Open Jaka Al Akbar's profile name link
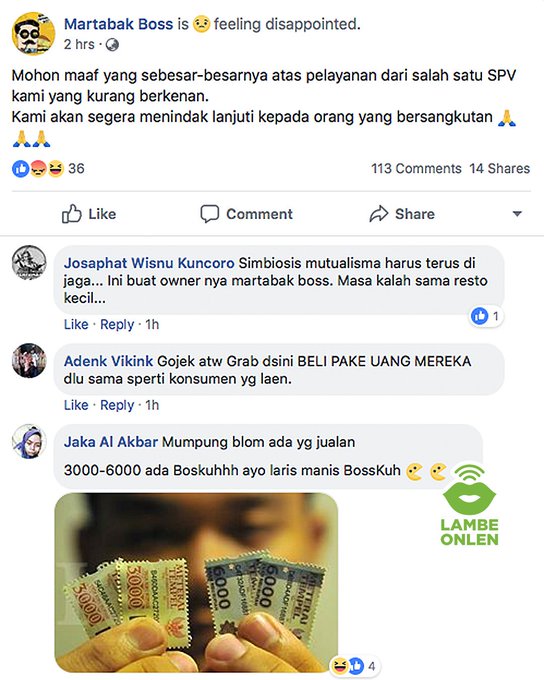 [x=111, y=442]
